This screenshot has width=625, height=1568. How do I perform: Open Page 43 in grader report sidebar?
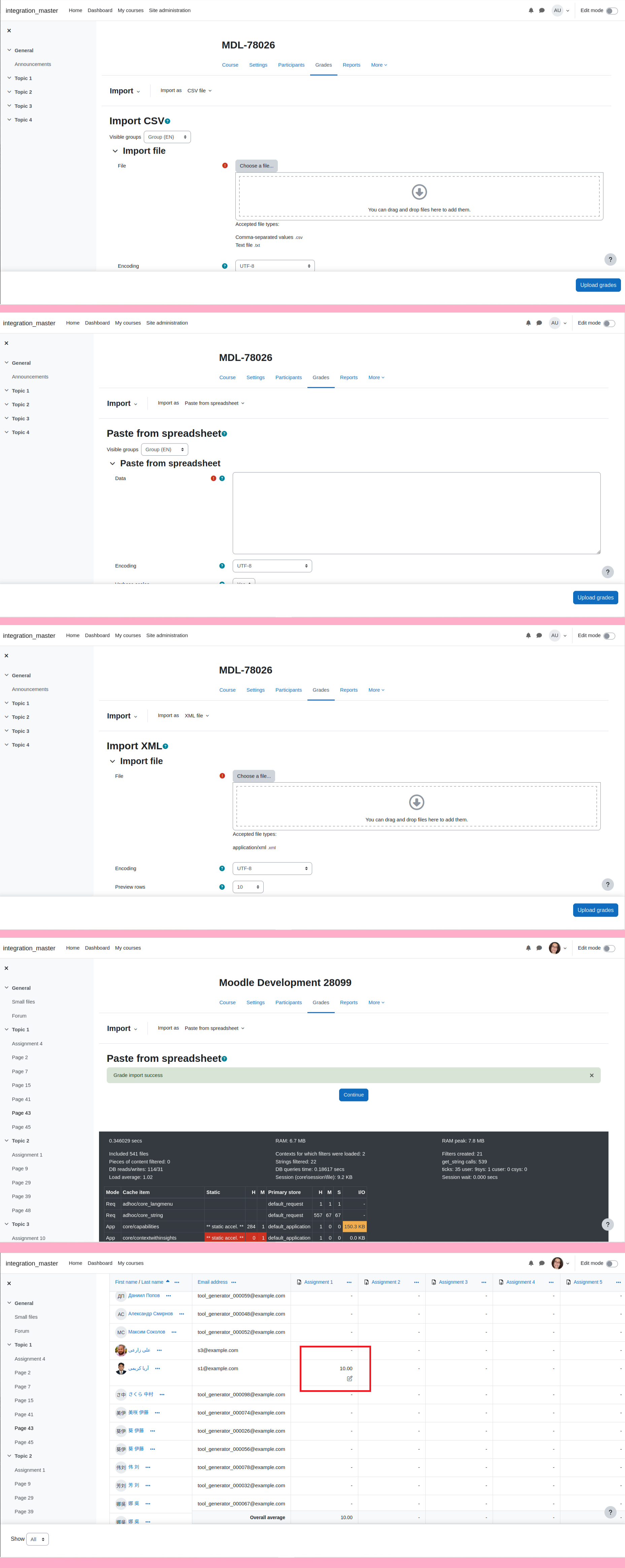[x=24, y=1428]
